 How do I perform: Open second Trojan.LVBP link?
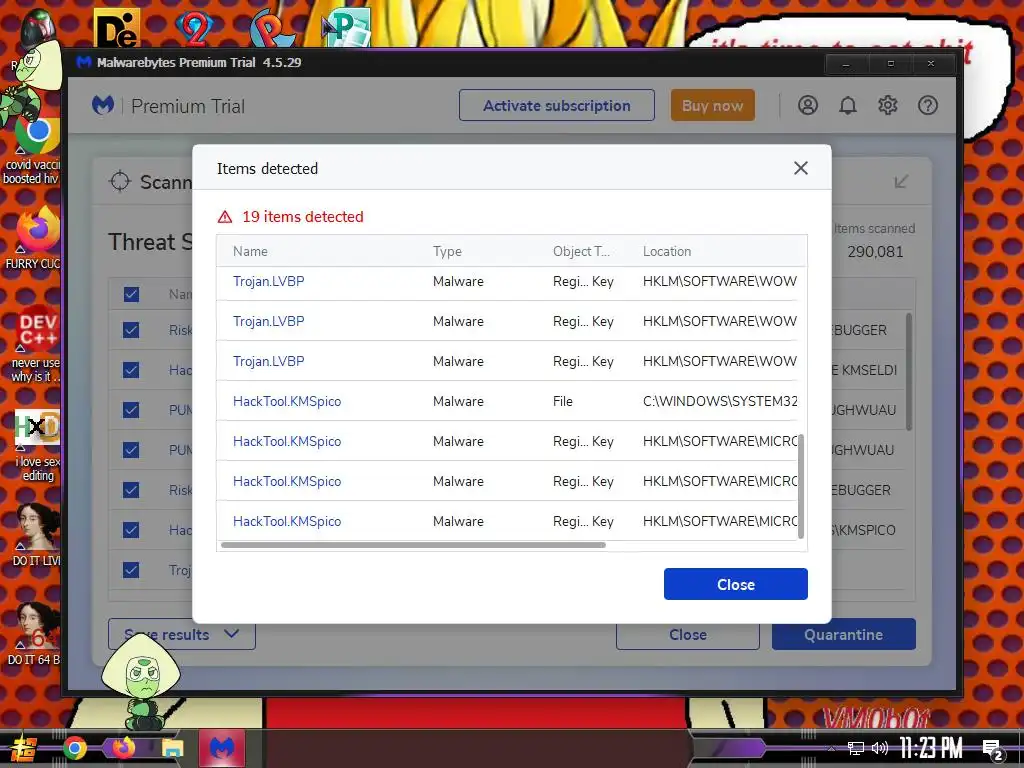point(268,321)
